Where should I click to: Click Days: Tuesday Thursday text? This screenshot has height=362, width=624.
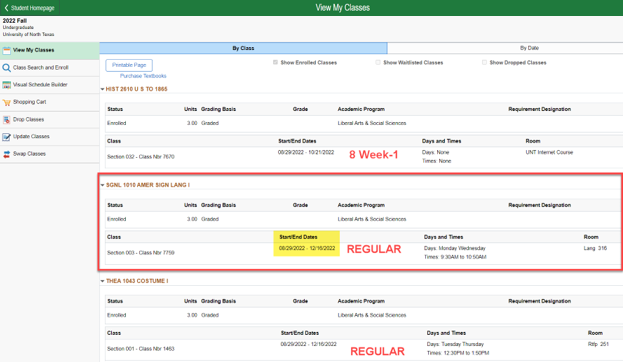[x=455, y=344]
